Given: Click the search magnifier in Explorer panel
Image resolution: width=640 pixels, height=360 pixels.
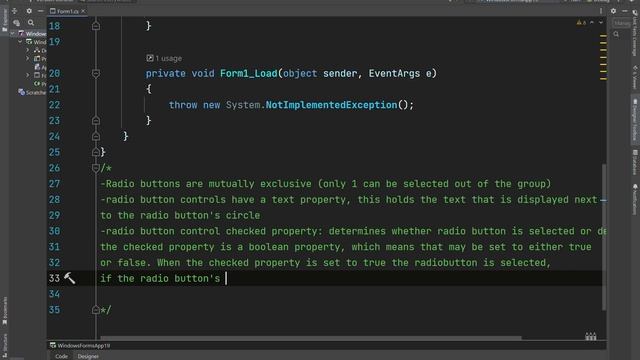Looking at the screenshot, I should [x=31, y=23].
